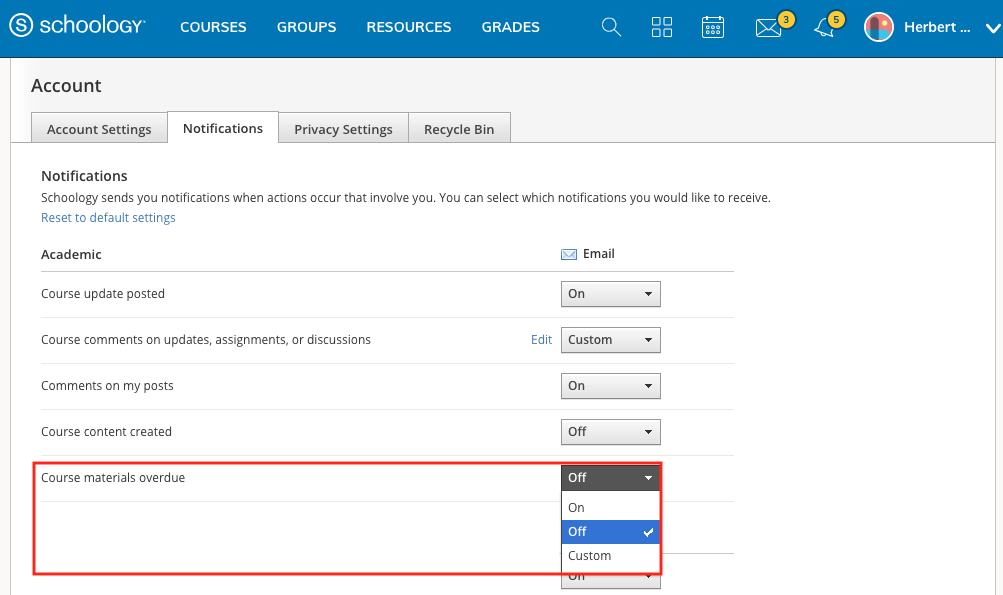
Task: Click Reset to default settings link
Action: pyautogui.click(x=108, y=217)
